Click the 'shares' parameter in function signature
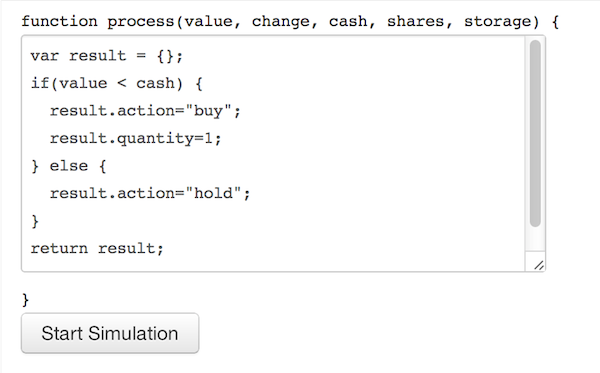Image resolution: width=600 pixels, height=373 pixels. 416,21
